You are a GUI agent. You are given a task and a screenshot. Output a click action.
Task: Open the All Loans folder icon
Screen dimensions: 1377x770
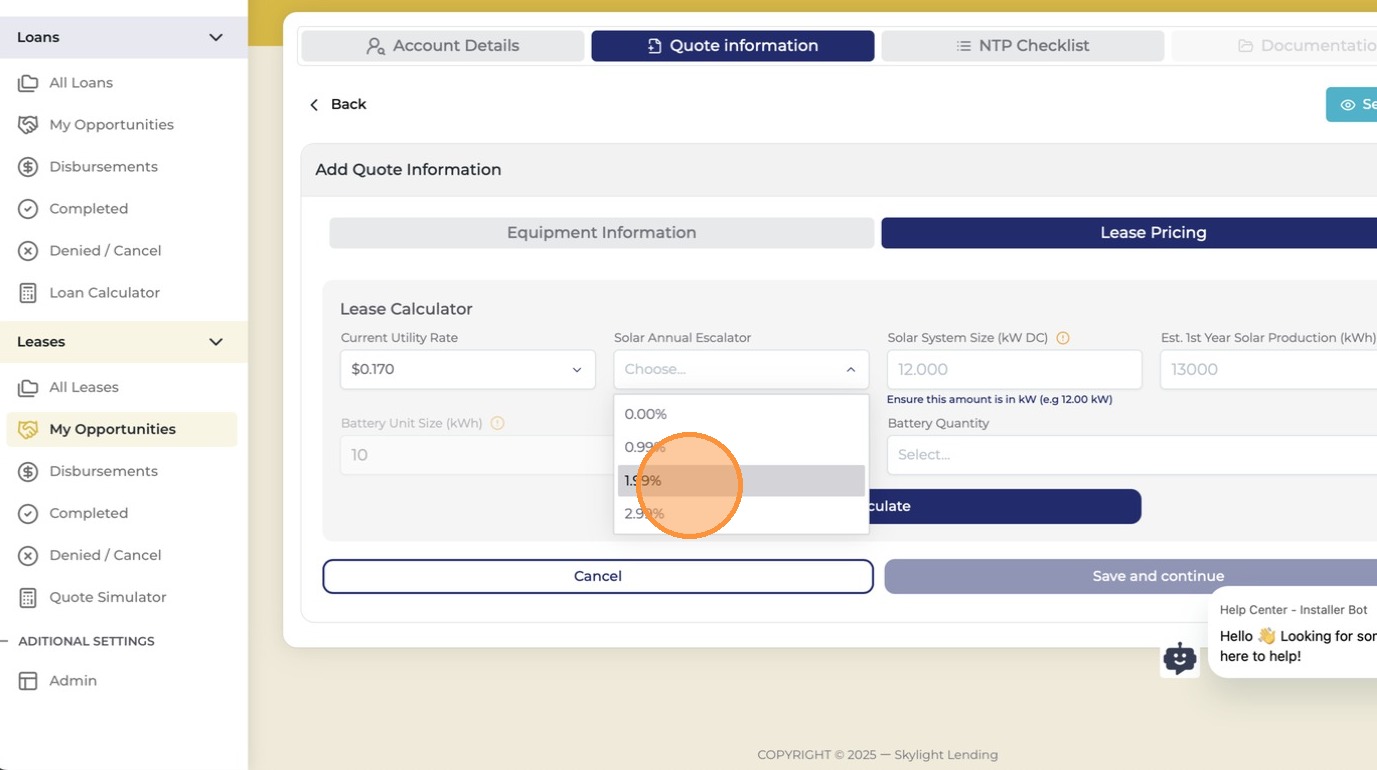(x=28, y=83)
